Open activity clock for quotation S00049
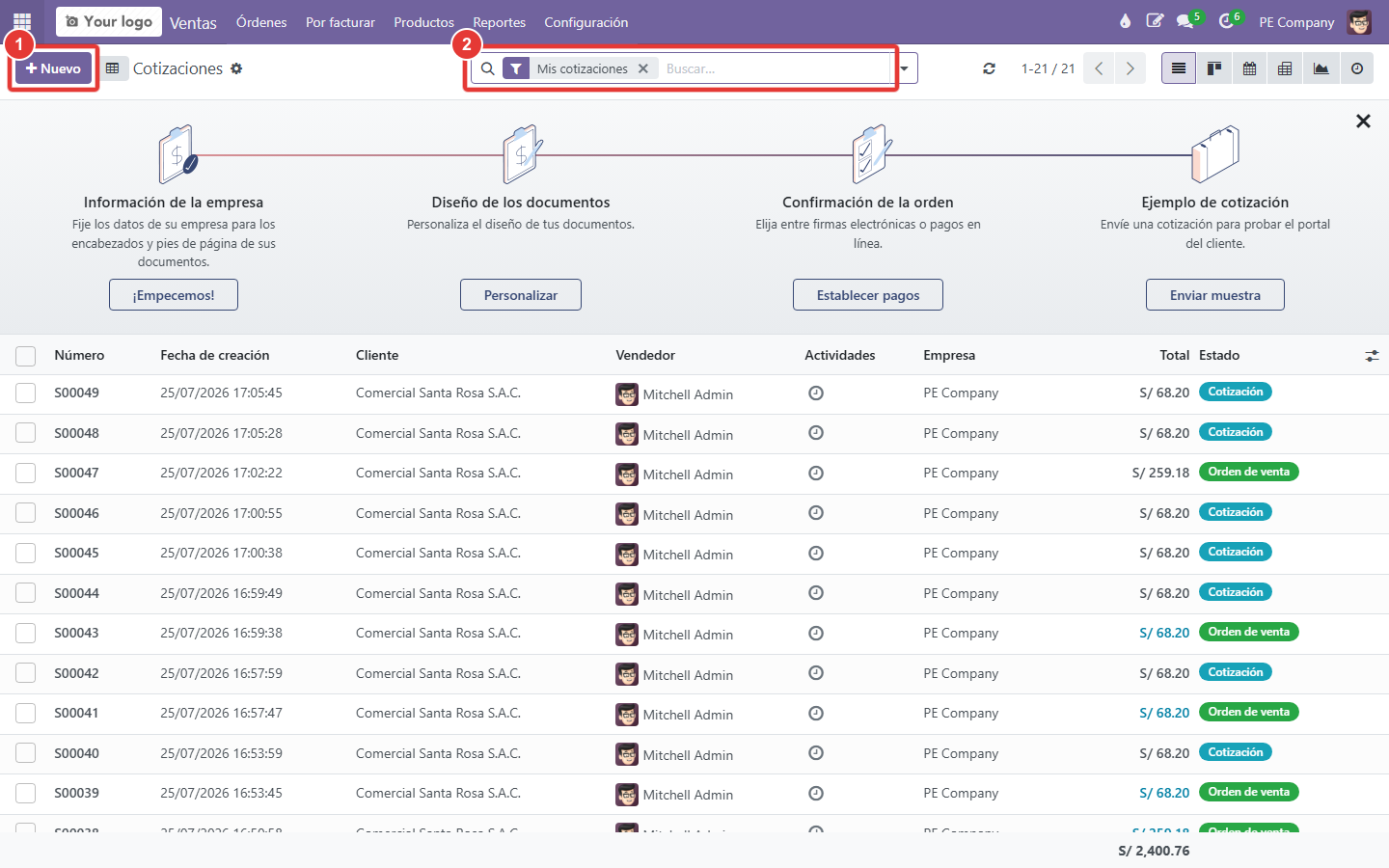The width and height of the screenshot is (1389, 868). 816,393
